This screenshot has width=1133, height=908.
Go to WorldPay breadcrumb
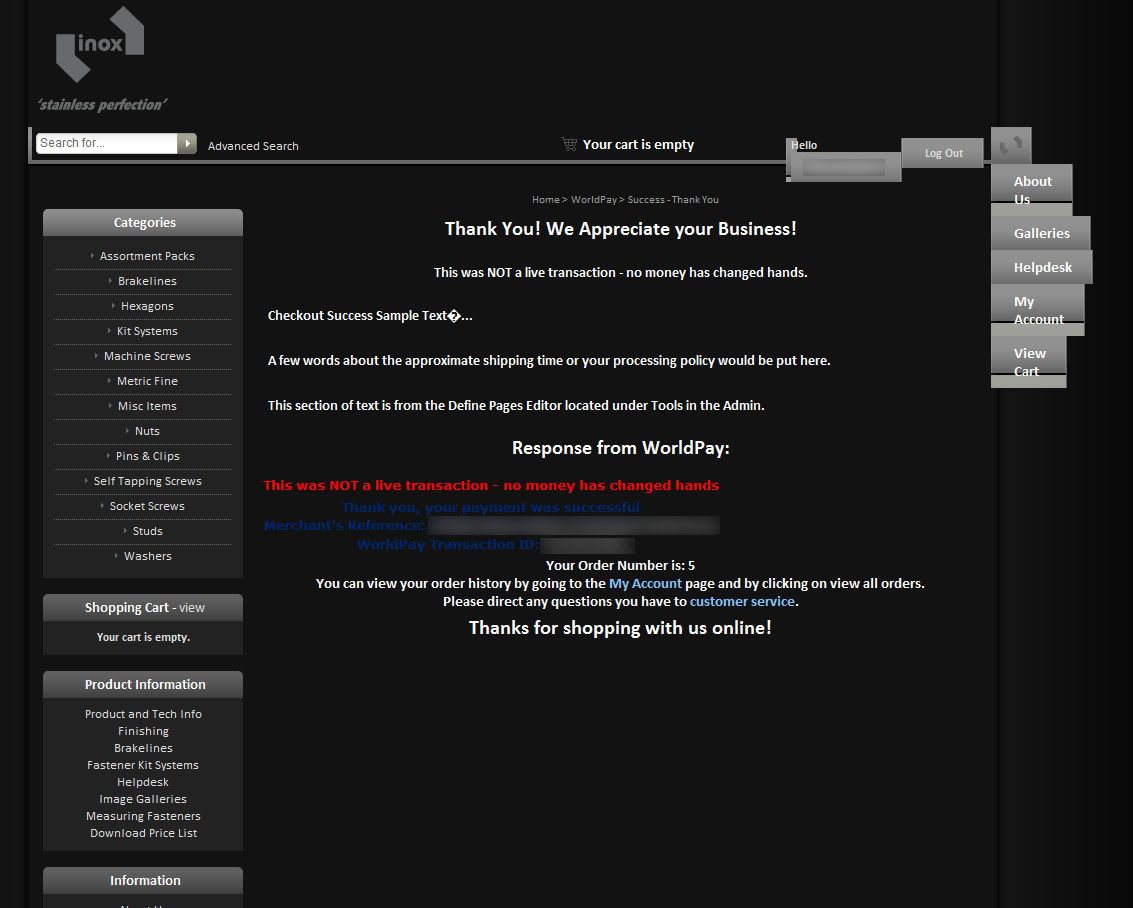tap(594, 199)
